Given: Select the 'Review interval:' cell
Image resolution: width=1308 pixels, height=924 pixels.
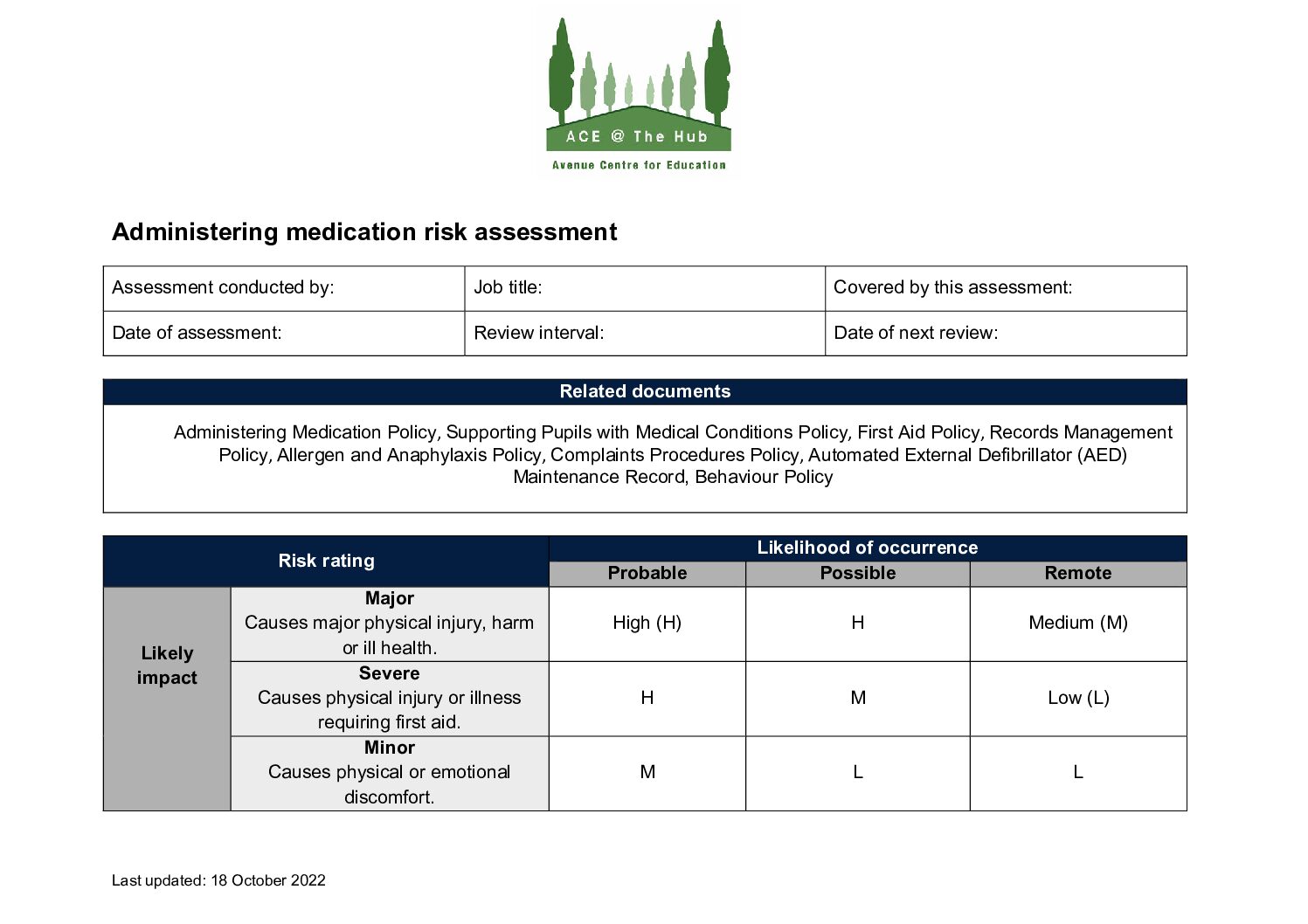Looking at the screenshot, I should coord(644,333).
